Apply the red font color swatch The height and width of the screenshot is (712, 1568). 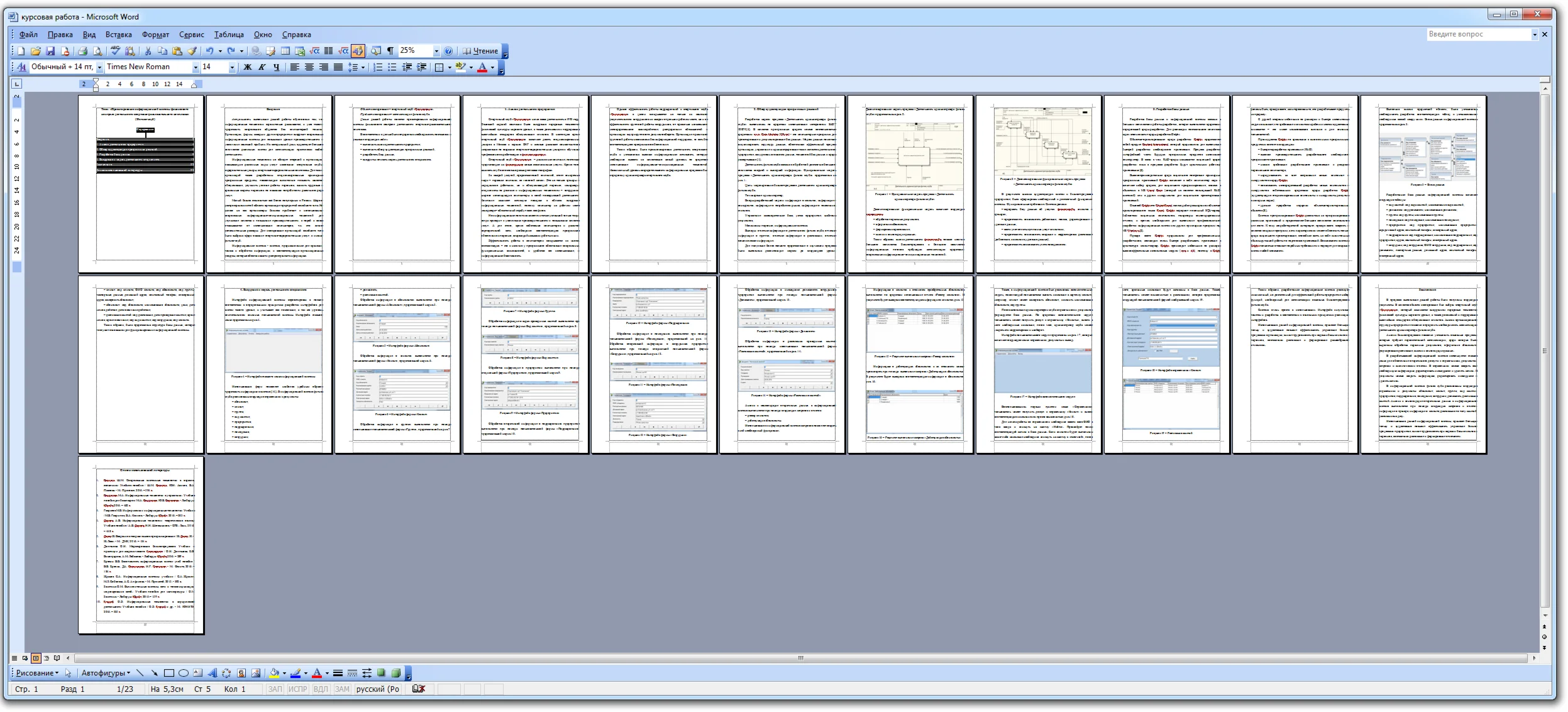pyautogui.click(x=482, y=67)
